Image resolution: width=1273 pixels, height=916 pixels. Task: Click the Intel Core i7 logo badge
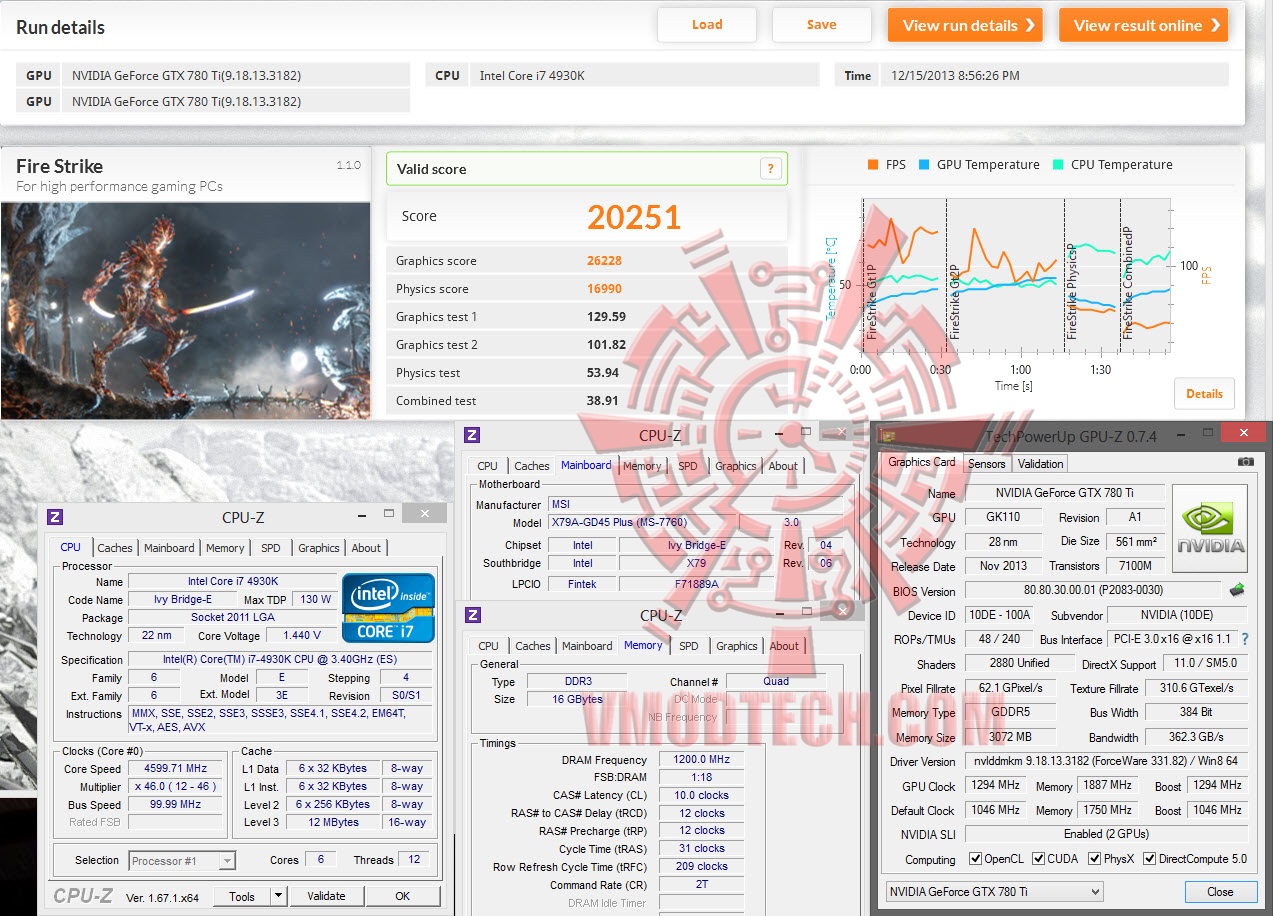coord(388,607)
